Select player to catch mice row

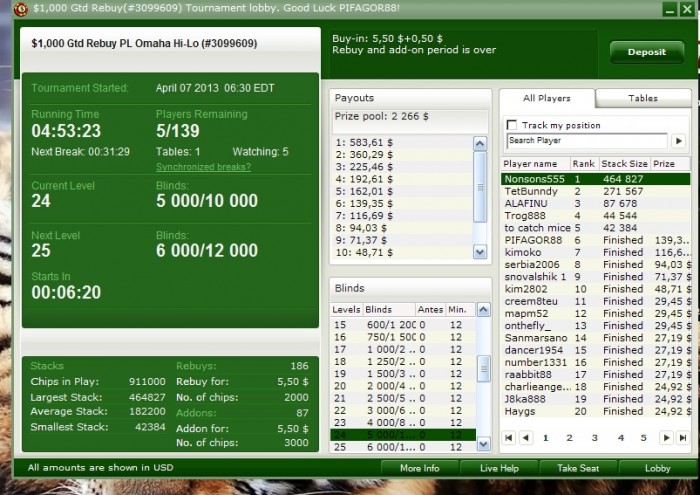pos(596,228)
